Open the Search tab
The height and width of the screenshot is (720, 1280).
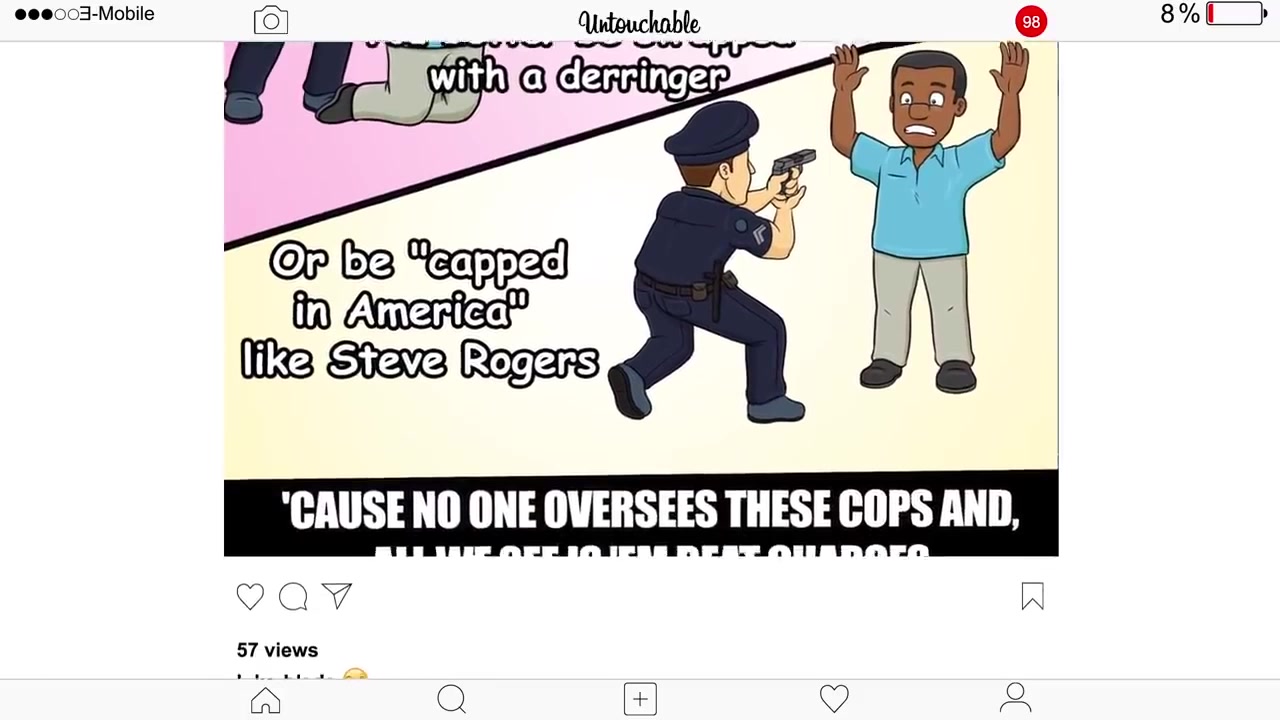pos(452,699)
